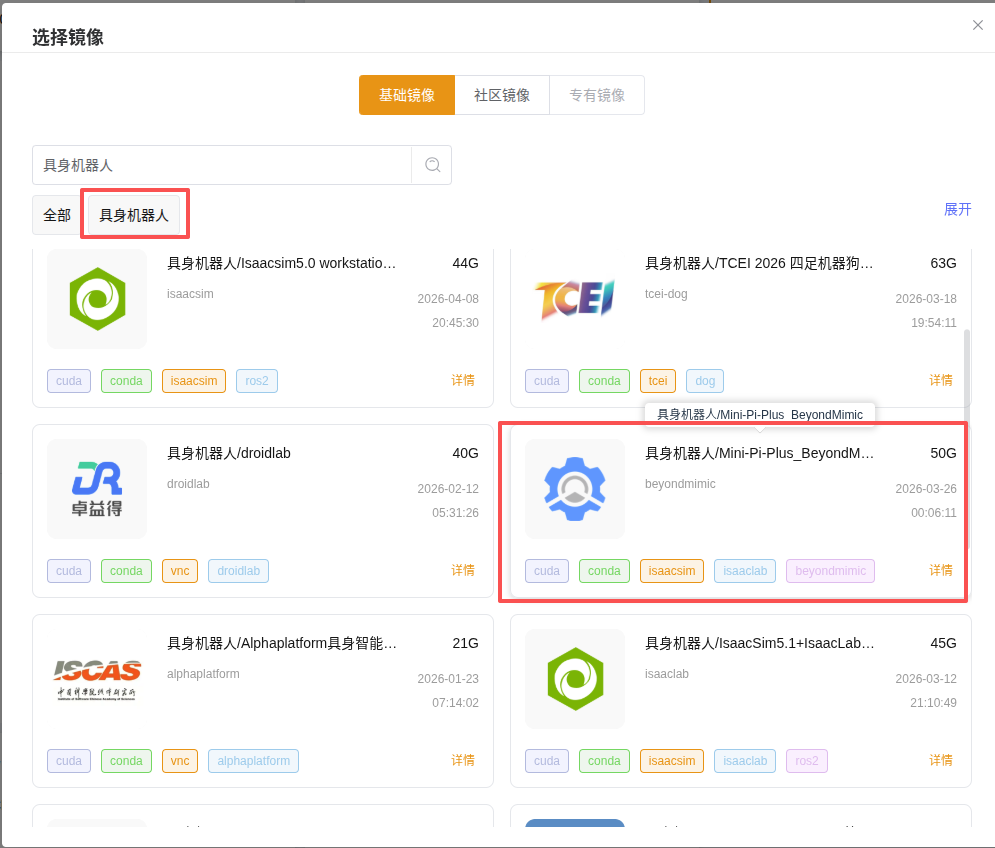This screenshot has height=848, width=995.
Task: Open 详情 for the Alphaplatform image
Action: [x=463, y=760]
